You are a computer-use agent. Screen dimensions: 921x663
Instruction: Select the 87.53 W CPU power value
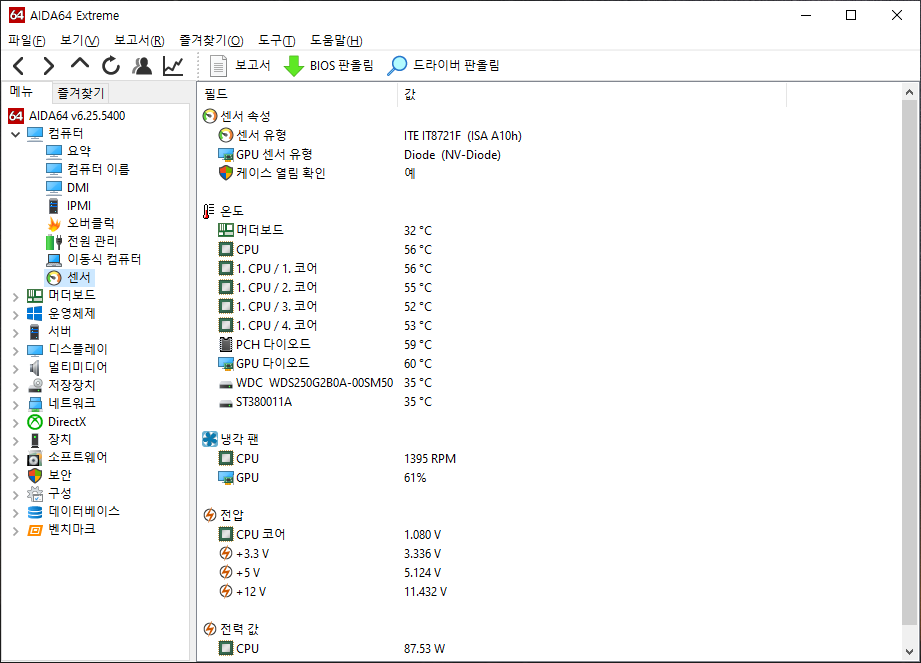[424, 648]
